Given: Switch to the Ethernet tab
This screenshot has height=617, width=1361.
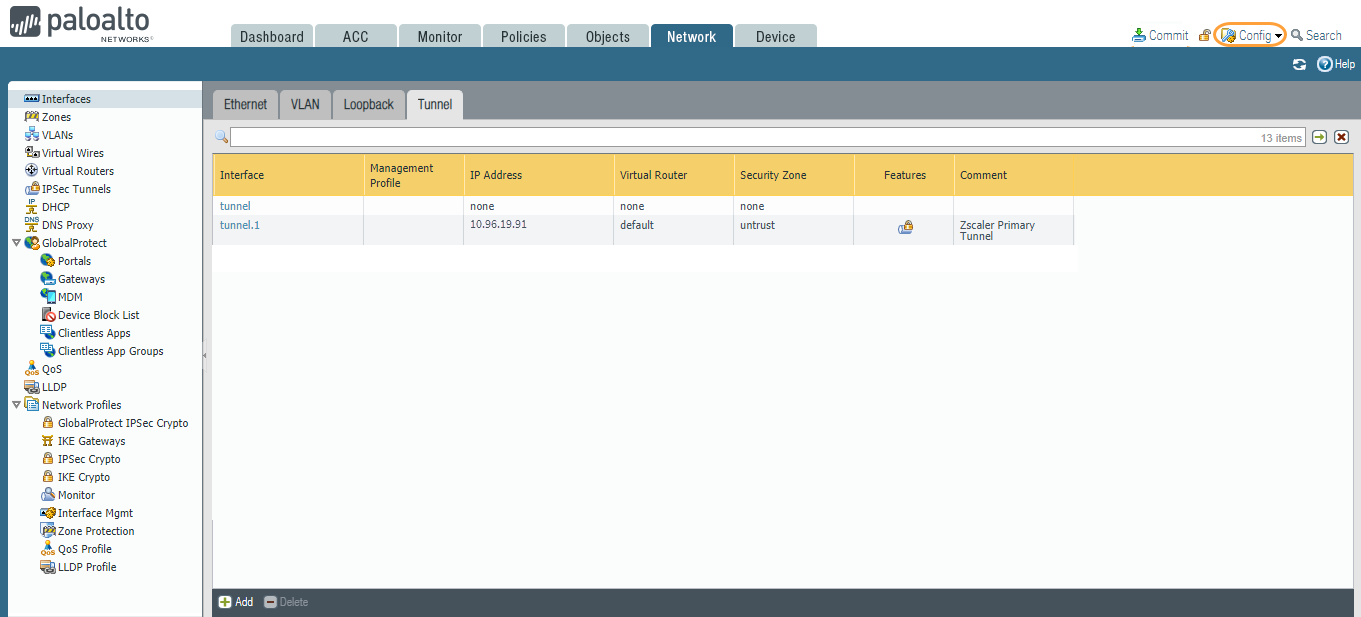Looking at the screenshot, I should [x=245, y=104].
